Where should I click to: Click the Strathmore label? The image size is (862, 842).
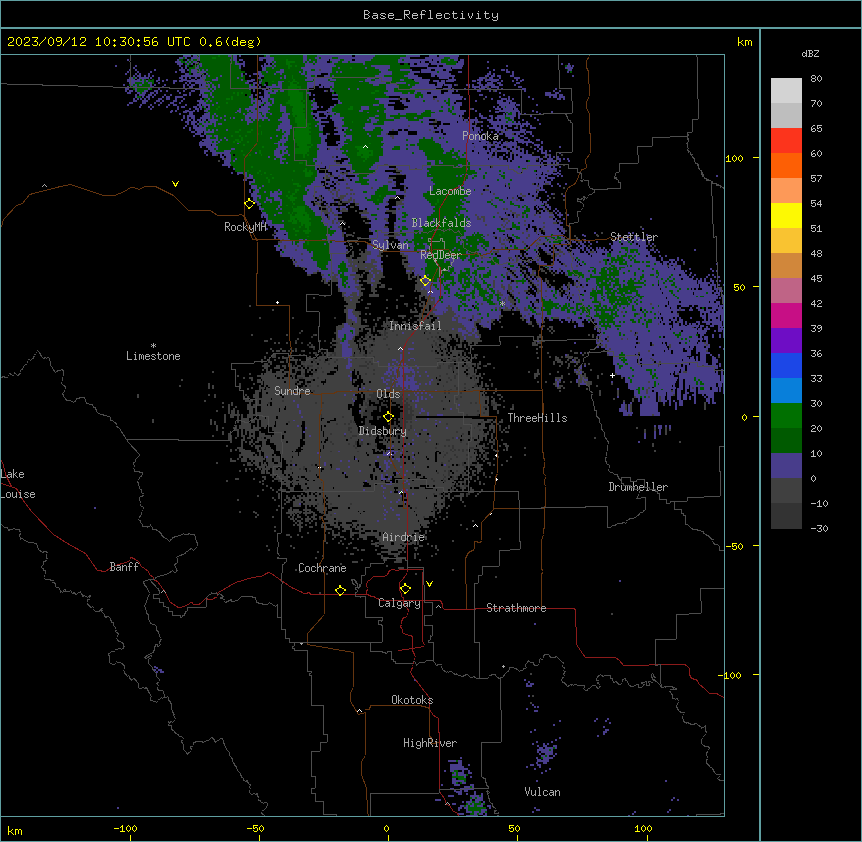point(516,608)
